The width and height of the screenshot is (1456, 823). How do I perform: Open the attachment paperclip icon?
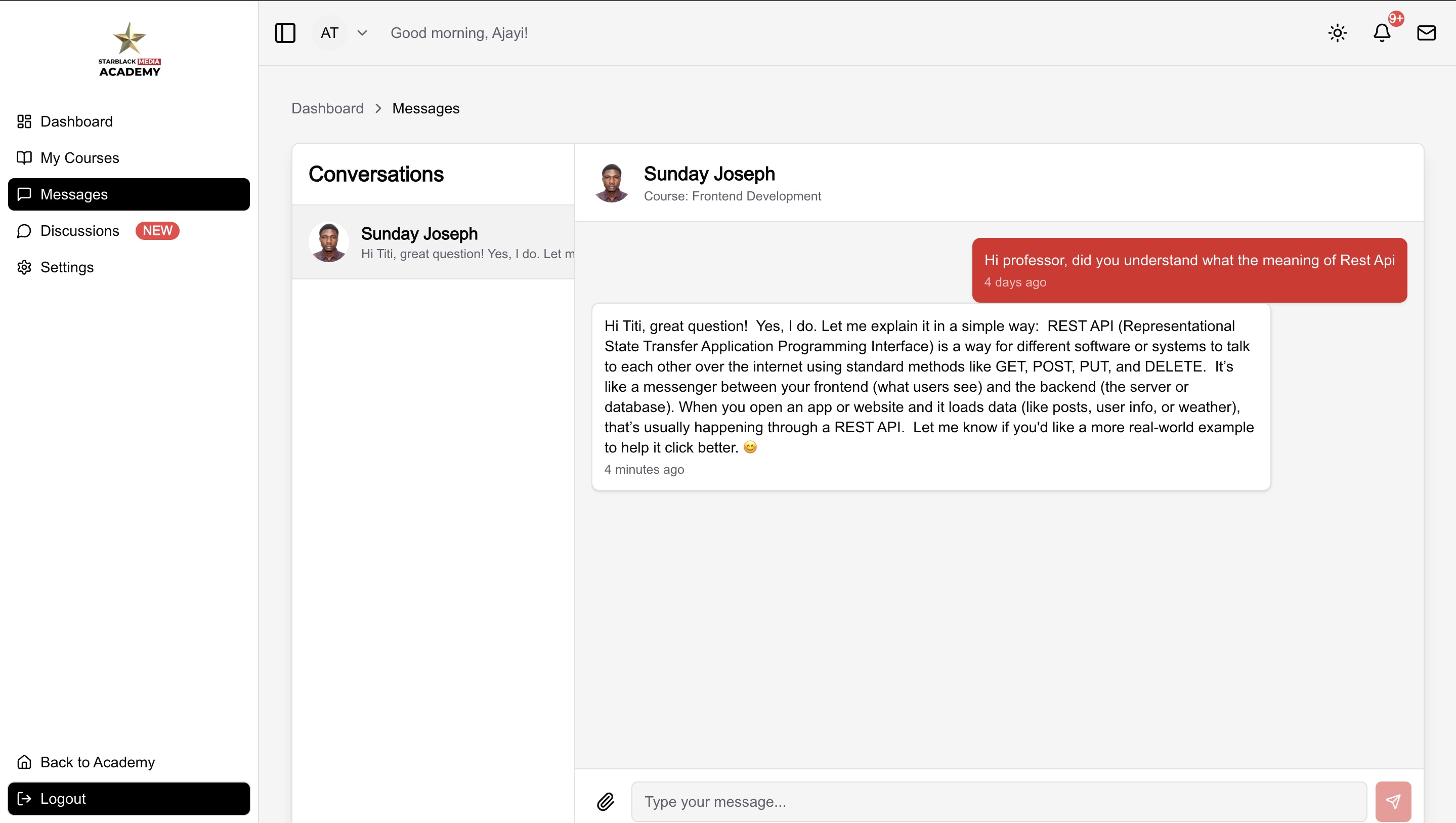606,801
